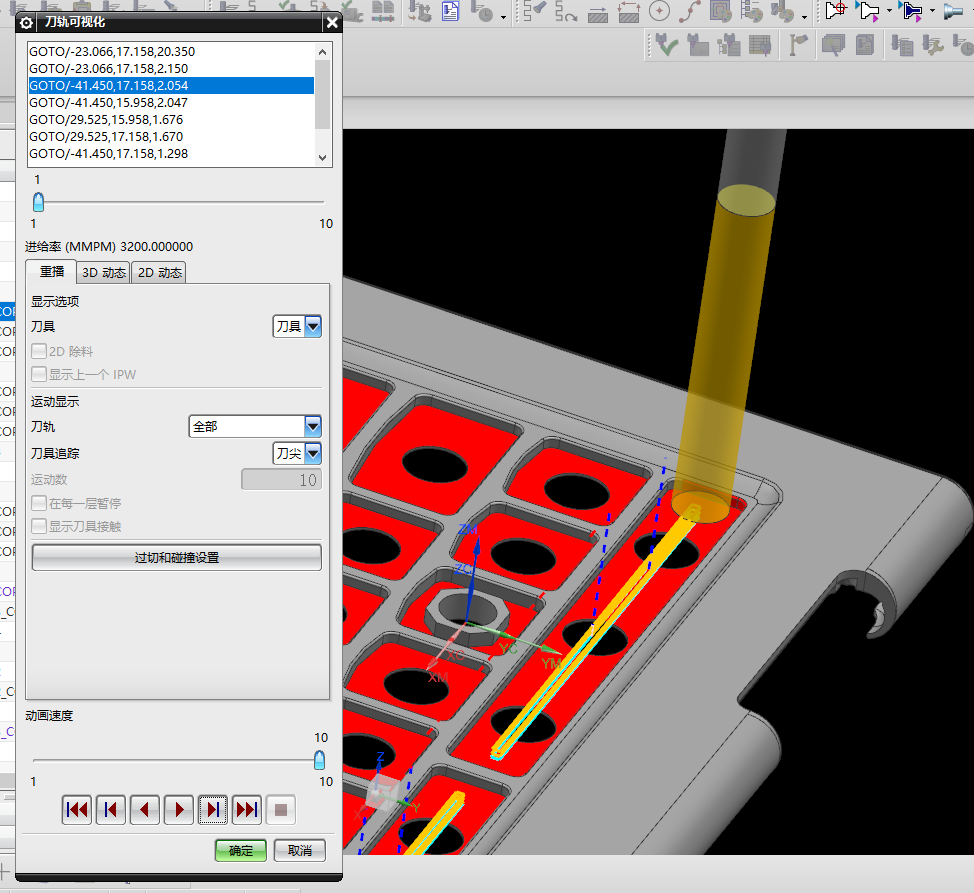The width and height of the screenshot is (974, 893).
Task: Click the 动画速度 slider handle
Action: click(319, 759)
